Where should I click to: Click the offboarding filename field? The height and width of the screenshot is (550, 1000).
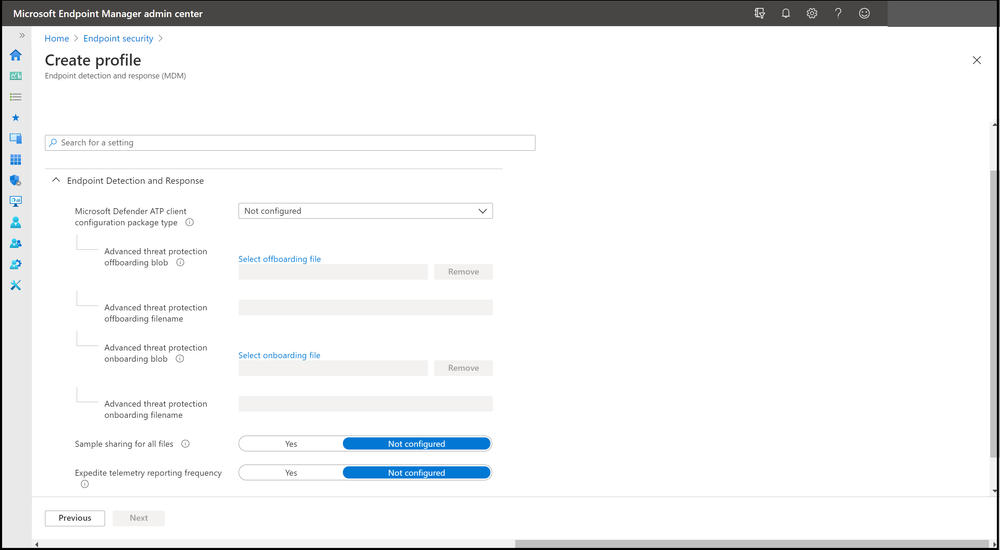(x=365, y=308)
